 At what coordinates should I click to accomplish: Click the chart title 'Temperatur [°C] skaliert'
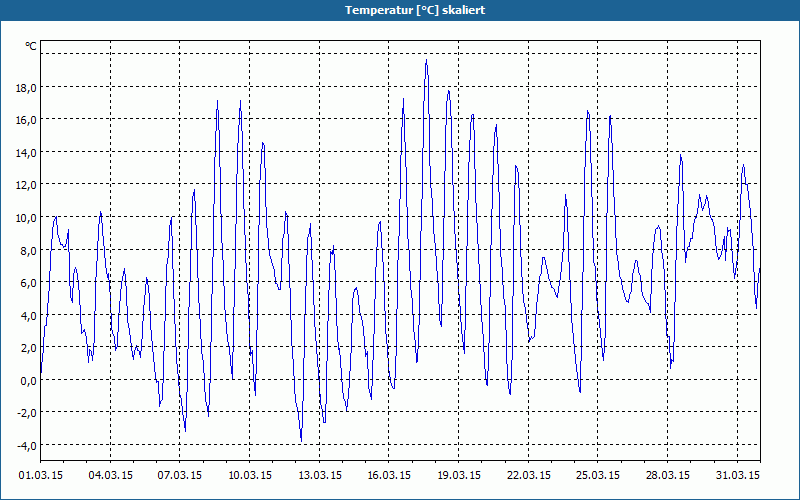click(415, 10)
